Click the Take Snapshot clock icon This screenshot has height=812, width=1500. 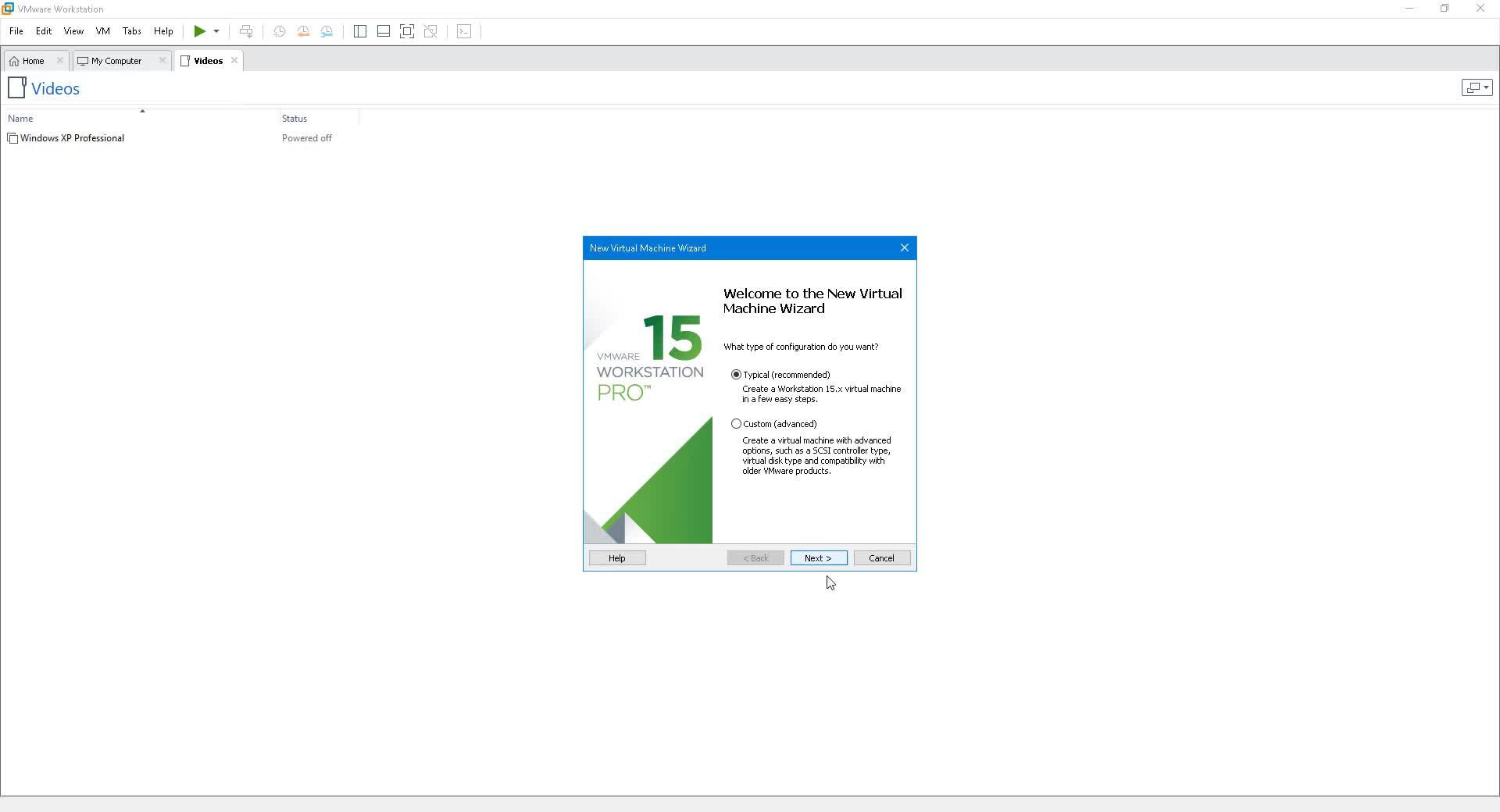[279, 31]
